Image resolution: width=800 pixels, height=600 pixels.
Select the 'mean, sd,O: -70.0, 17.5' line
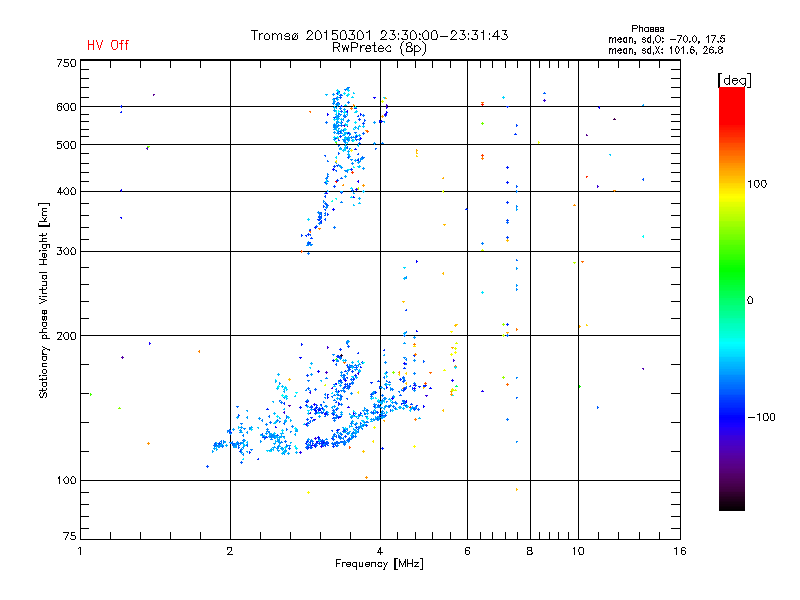click(666, 39)
